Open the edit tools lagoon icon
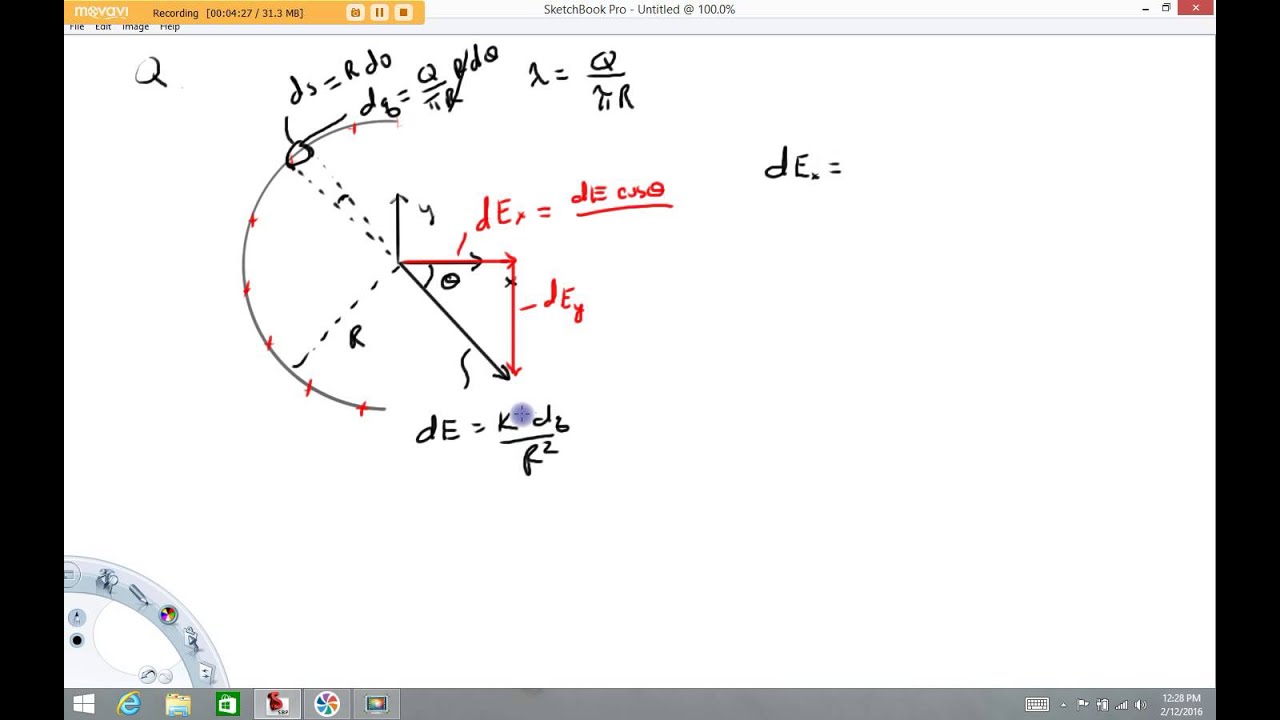This screenshot has width=1280, height=720. coord(191,641)
